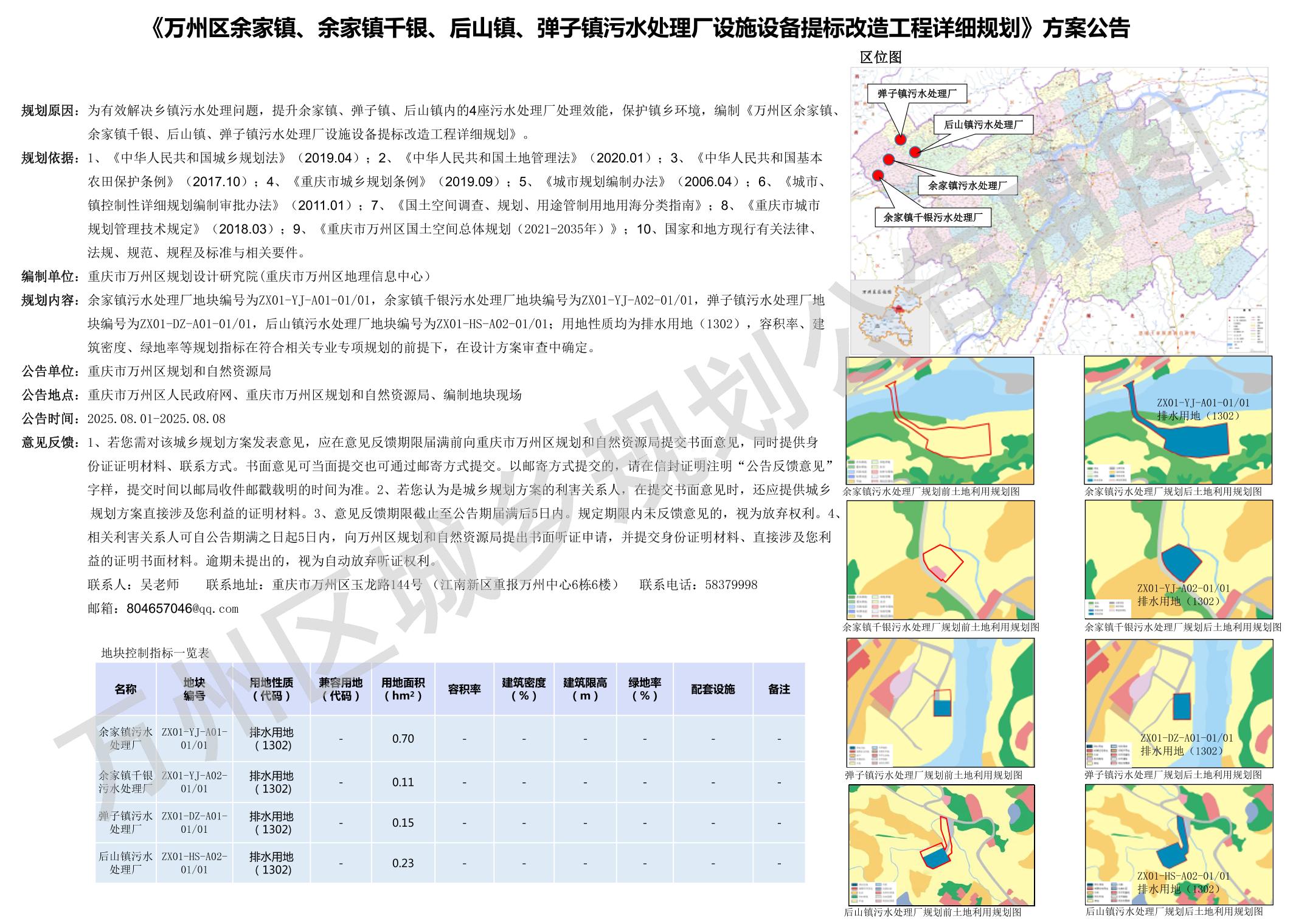
Task: Click the 用地性质（代码） column header
Action: [271, 689]
